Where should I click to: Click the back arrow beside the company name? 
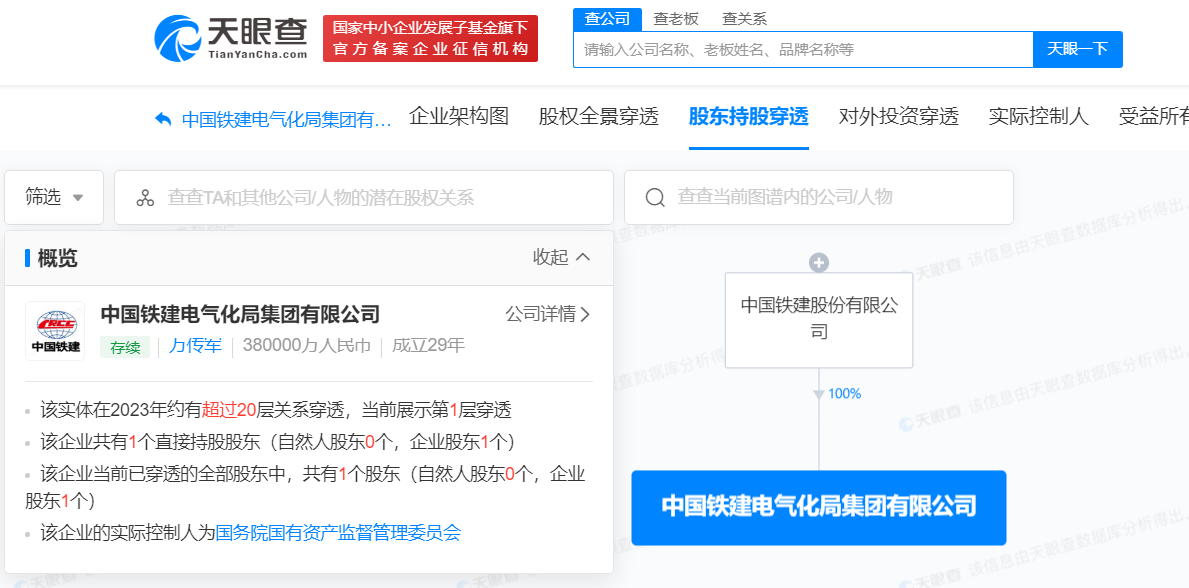[x=163, y=119]
